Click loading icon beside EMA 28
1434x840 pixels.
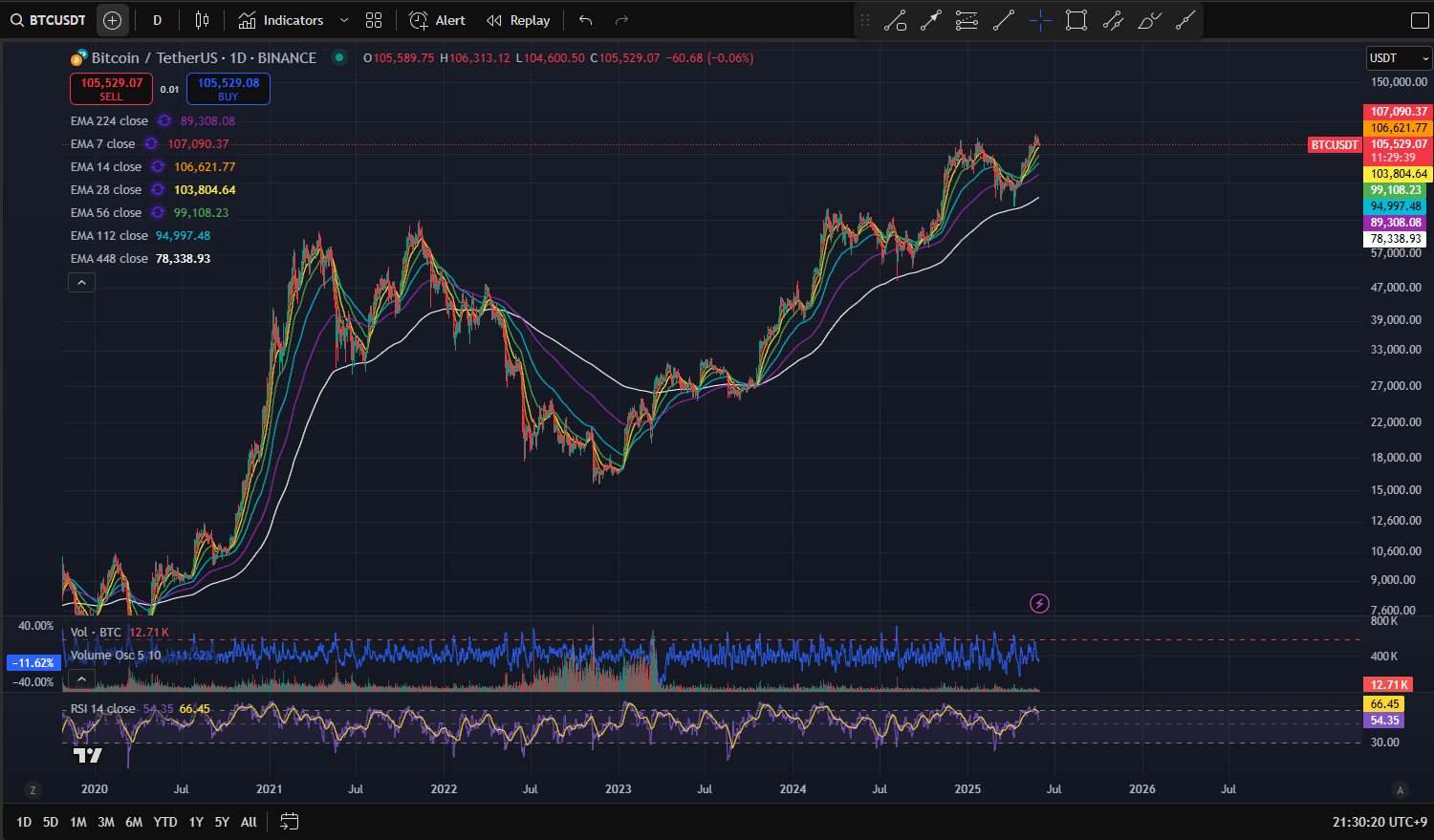point(158,190)
